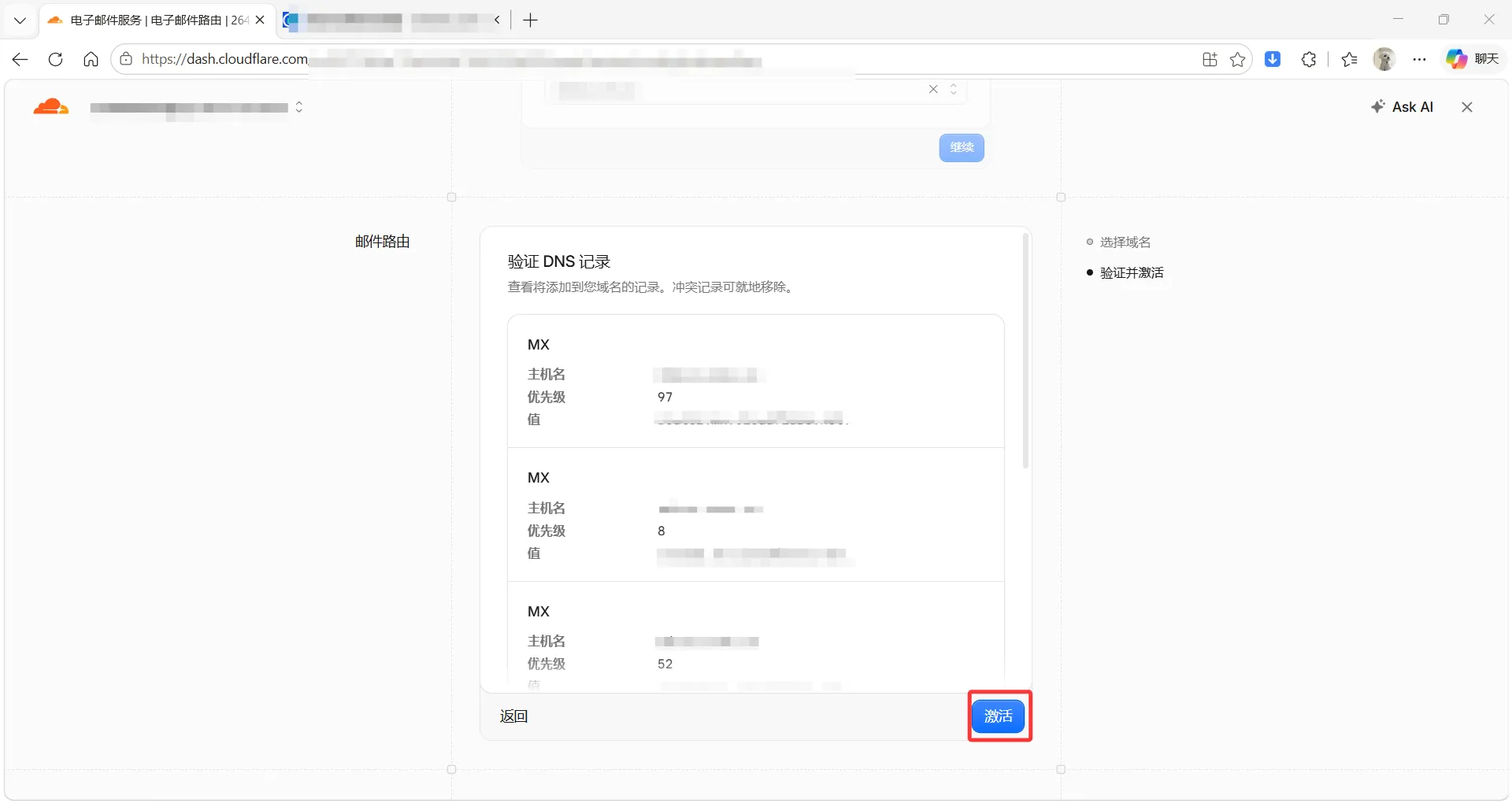Image resolution: width=1512 pixels, height=803 pixels.
Task: Add page to favorites star icon
Action: (x=1238, y=59)
